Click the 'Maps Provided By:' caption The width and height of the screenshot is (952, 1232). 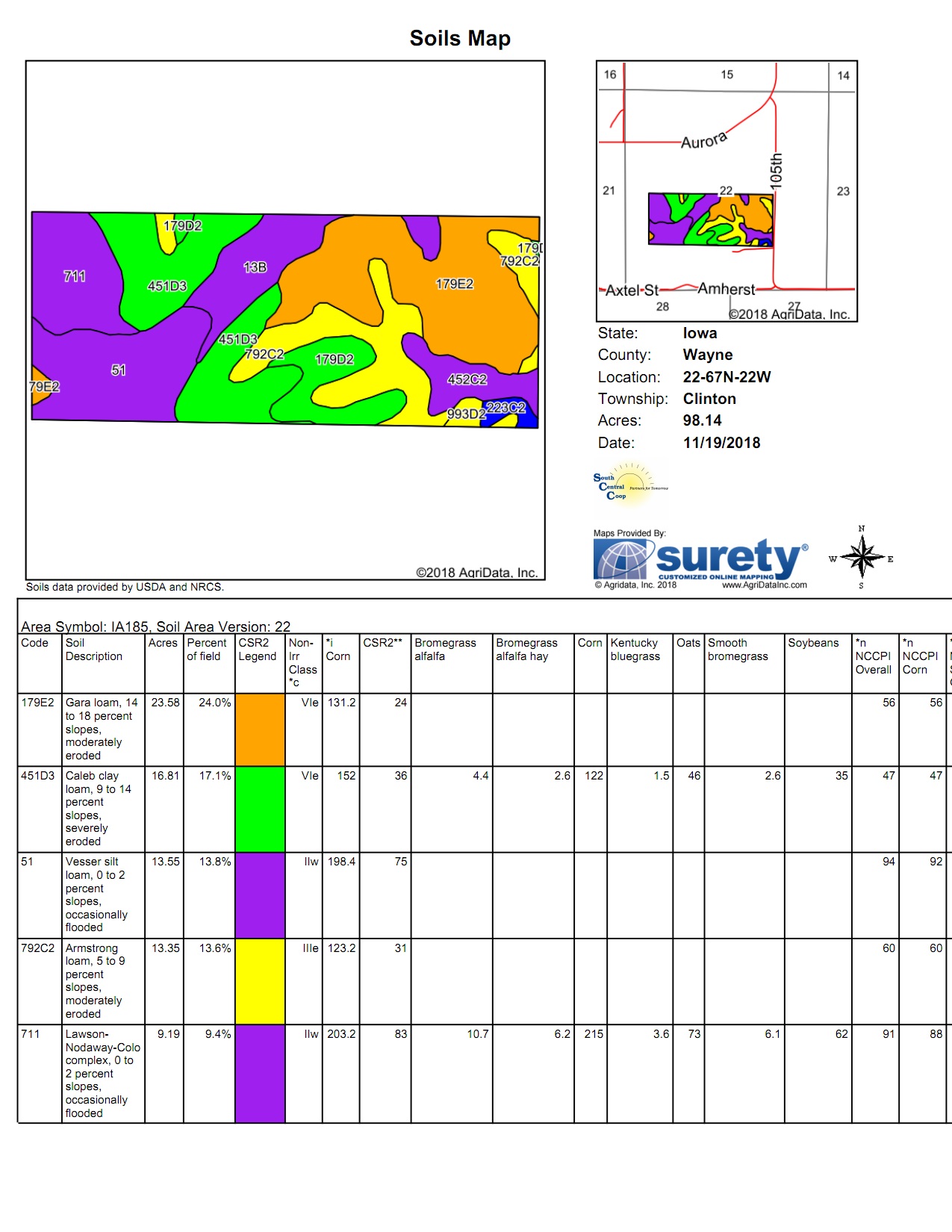(629, 533)
